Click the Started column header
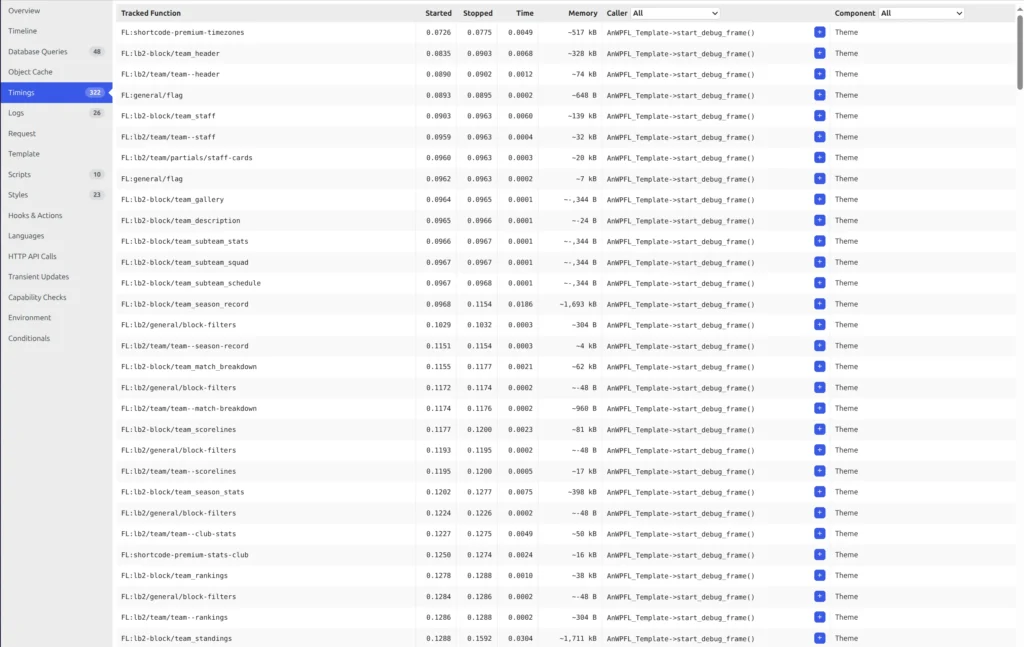 (x=438, y=13)
